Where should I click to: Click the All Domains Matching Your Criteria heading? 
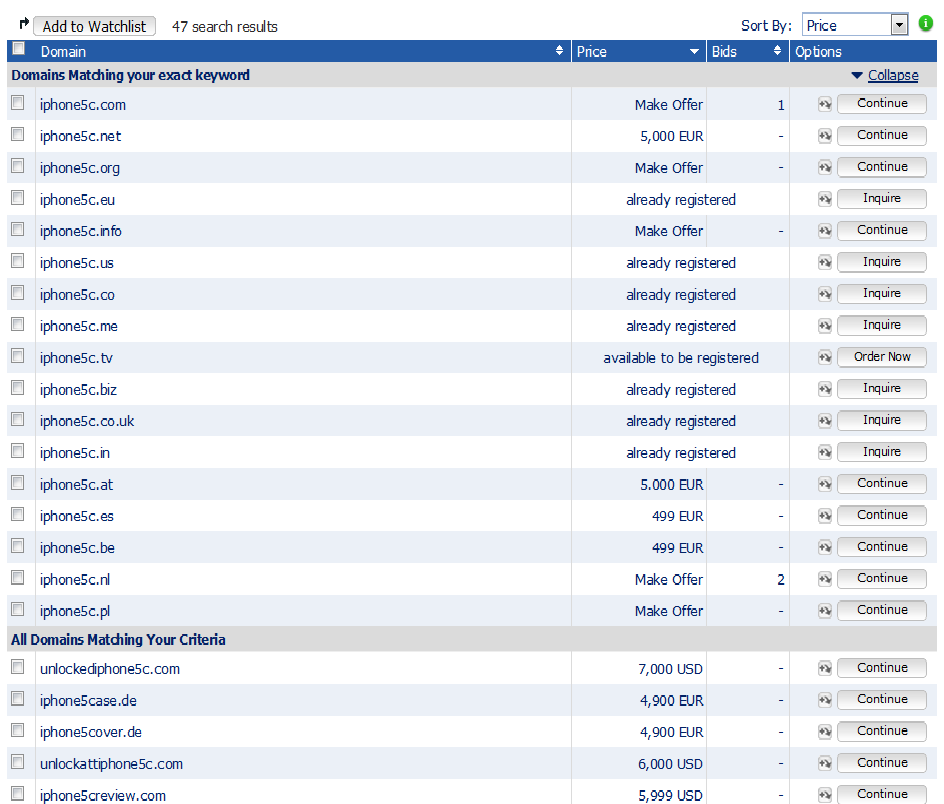[x=118, y=640]
